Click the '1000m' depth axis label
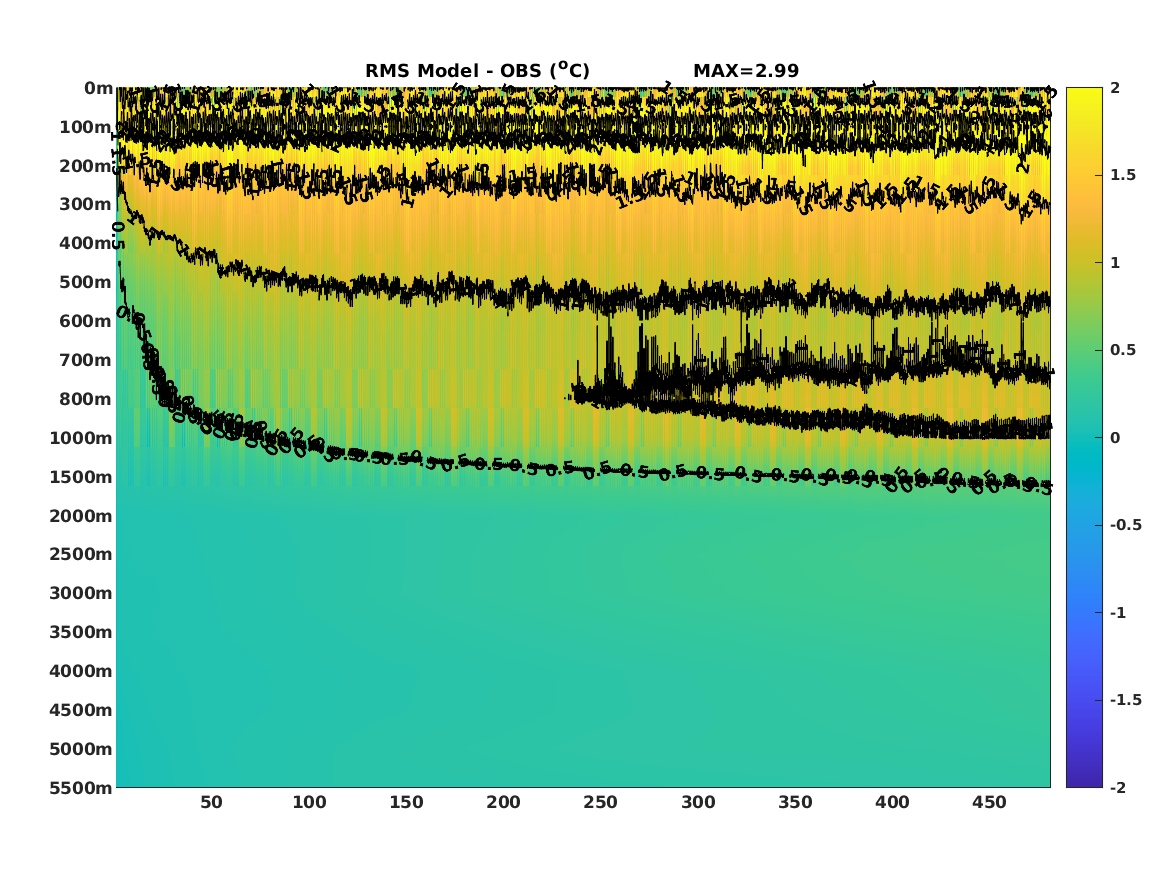 click(81, 438)
